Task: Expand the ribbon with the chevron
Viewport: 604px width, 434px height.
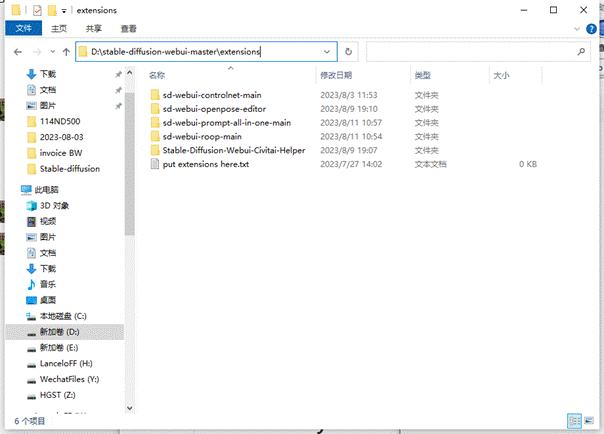Action: pos(577,29)
